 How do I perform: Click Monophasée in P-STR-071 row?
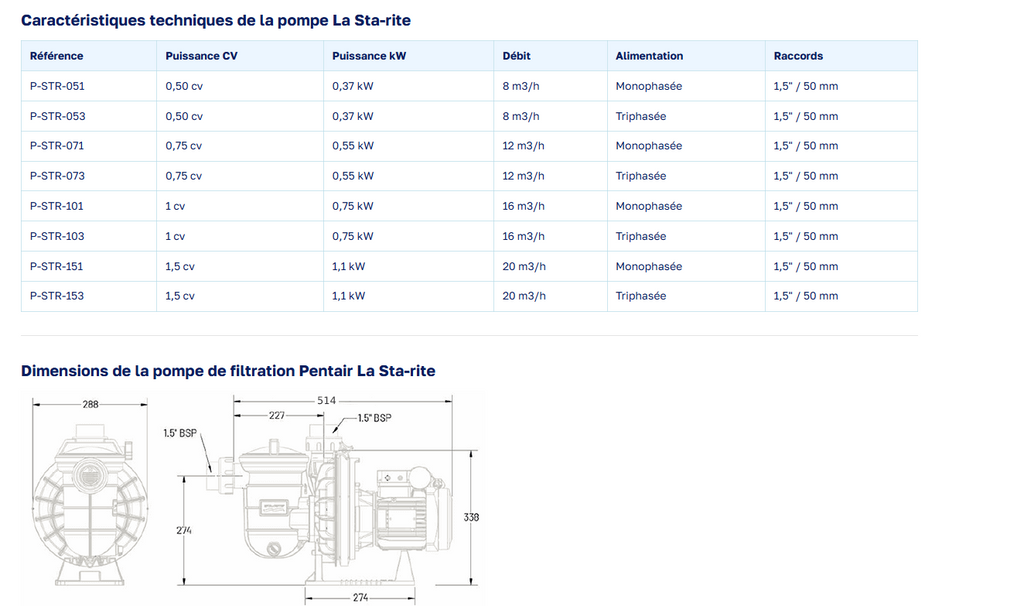pos(648,146)
